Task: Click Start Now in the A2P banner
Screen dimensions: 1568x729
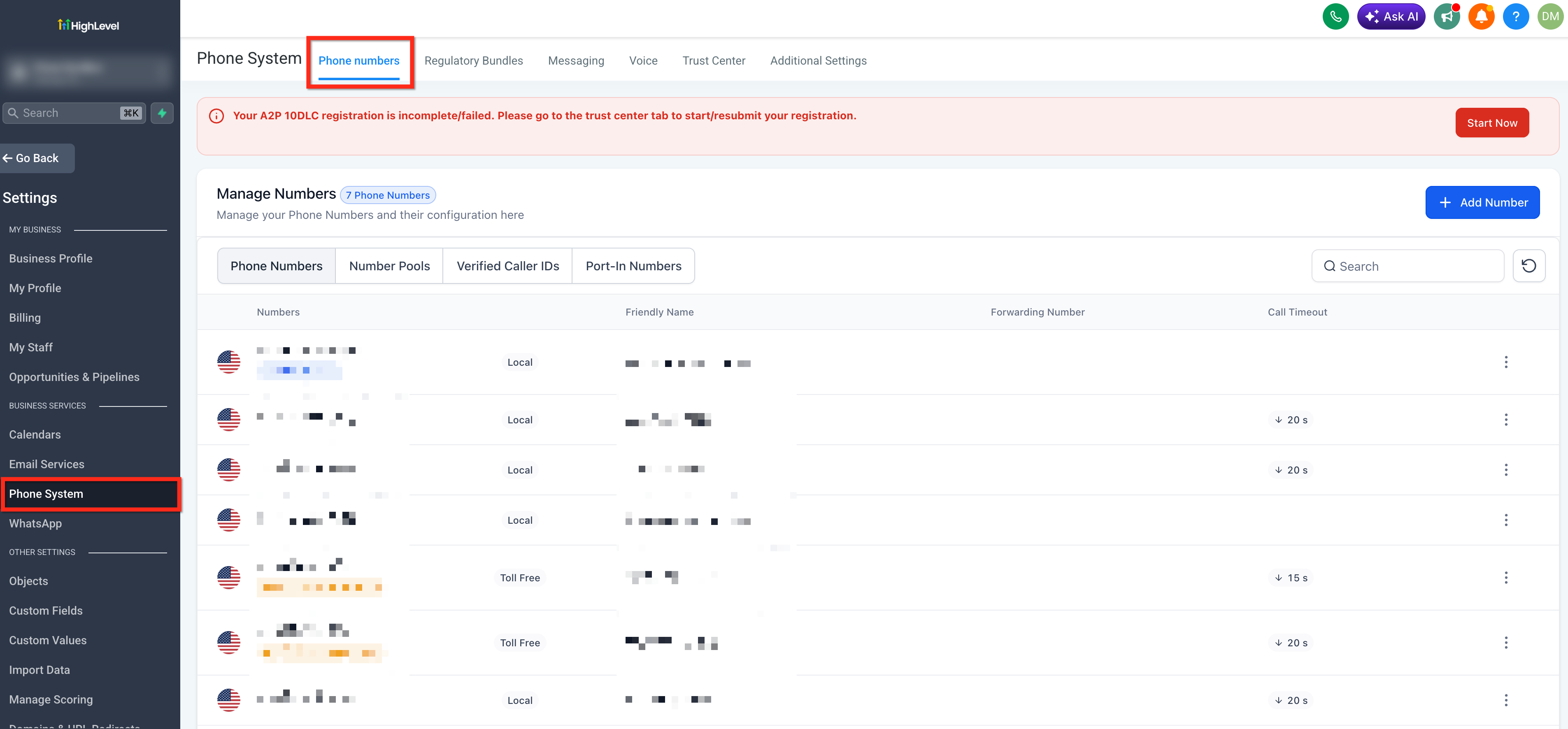Action: 1492,123
